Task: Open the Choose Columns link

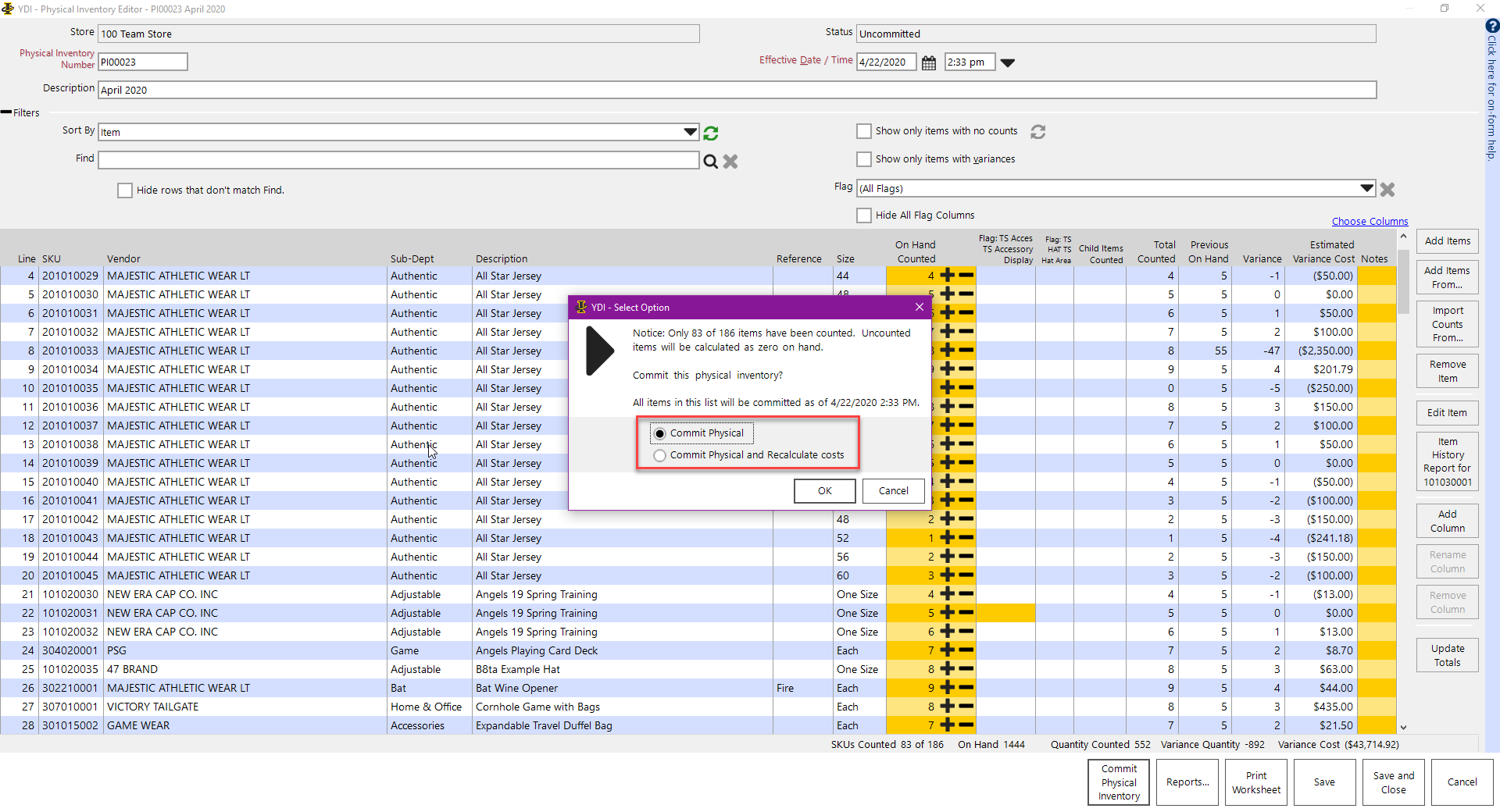Action: click(1370, 222)
